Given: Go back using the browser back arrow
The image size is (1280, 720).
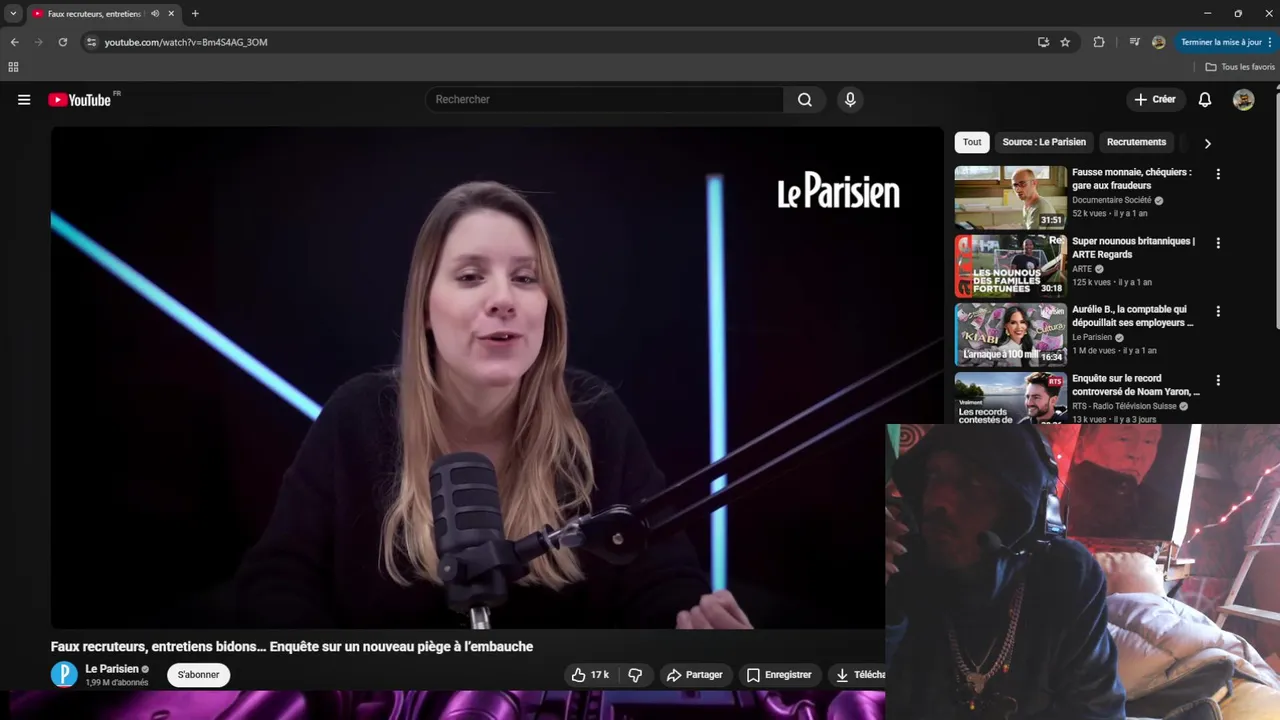Looking at the screenshot, I should tap(14, 42).
